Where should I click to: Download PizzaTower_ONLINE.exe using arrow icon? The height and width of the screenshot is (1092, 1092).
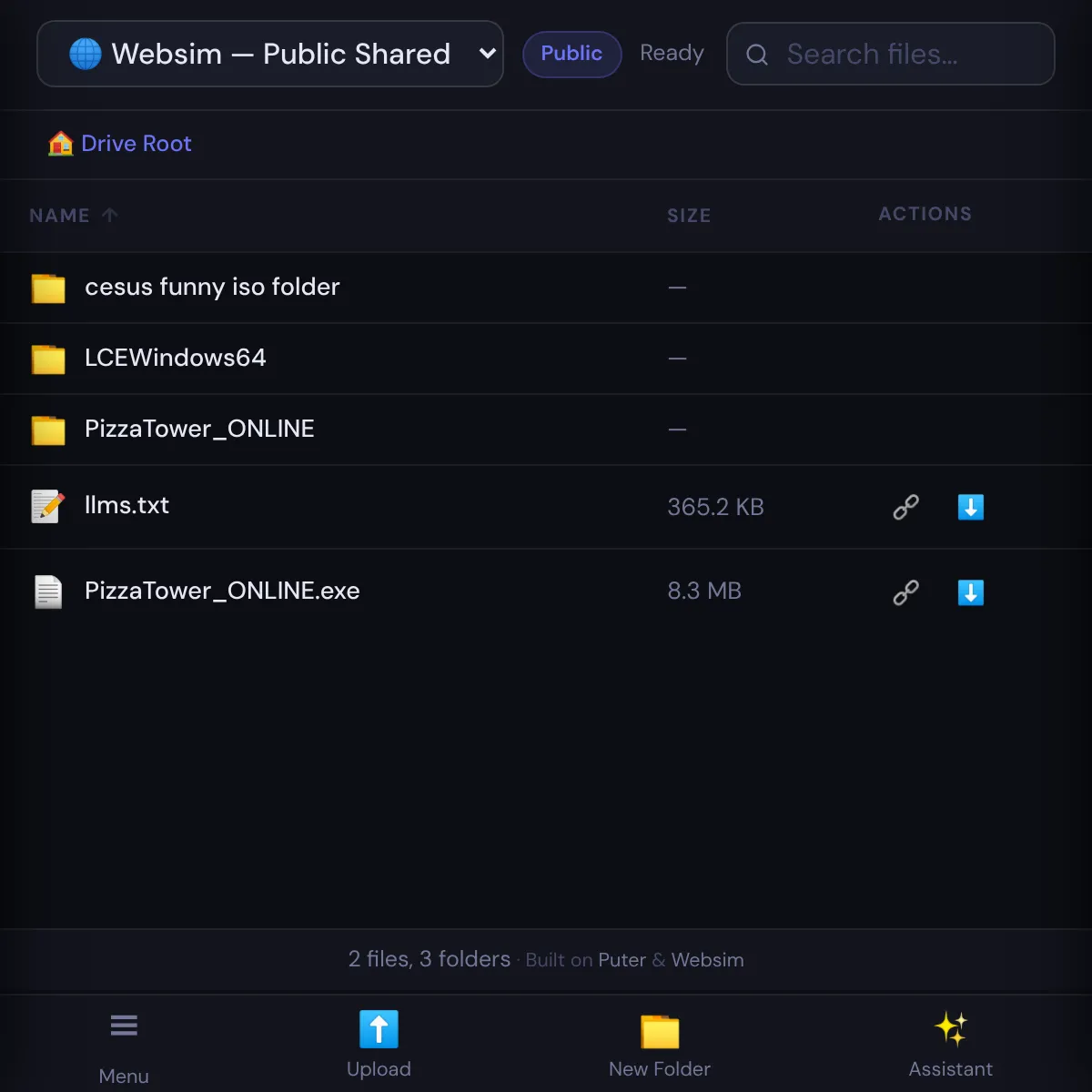point(970,592)
